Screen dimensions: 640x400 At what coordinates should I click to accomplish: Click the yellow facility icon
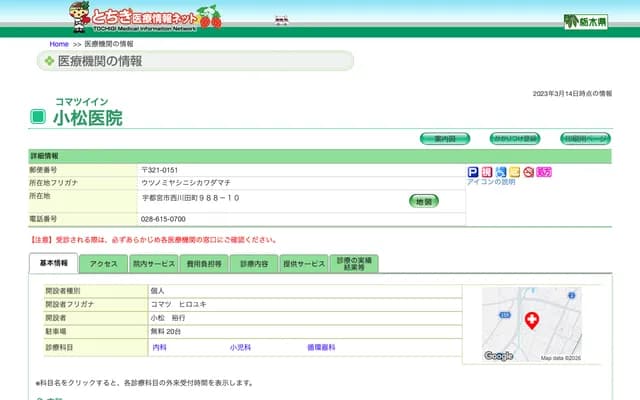pyautogui.click(x=515, y=172)
